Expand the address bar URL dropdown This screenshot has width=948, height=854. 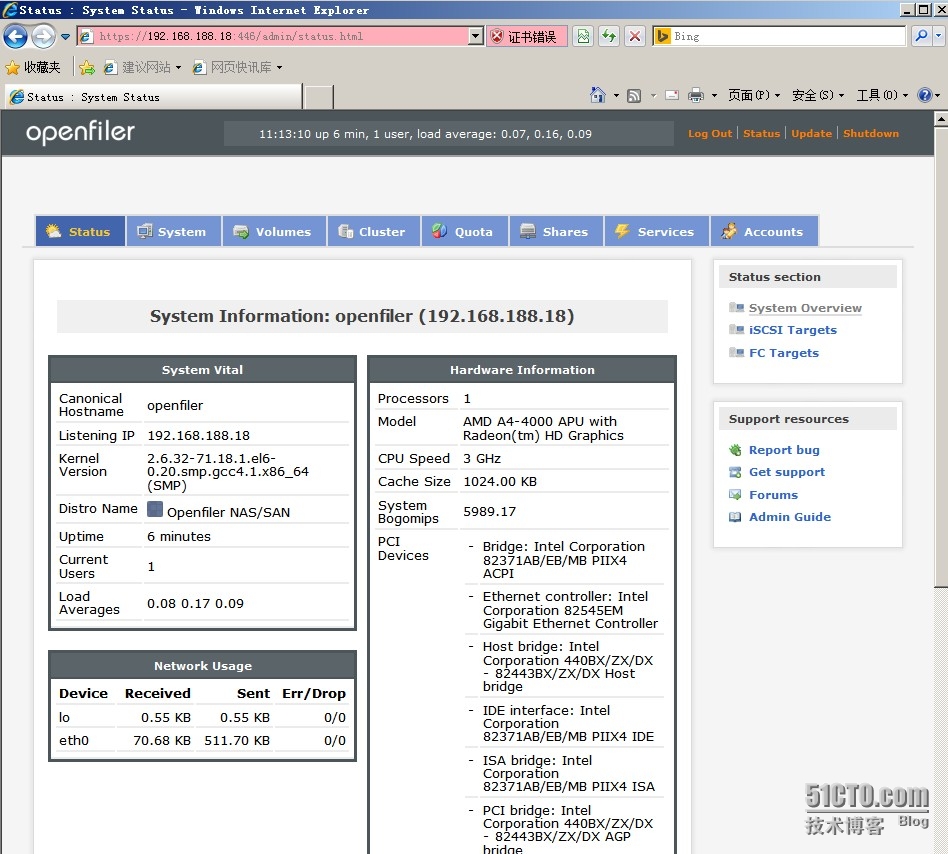[476, 37]
